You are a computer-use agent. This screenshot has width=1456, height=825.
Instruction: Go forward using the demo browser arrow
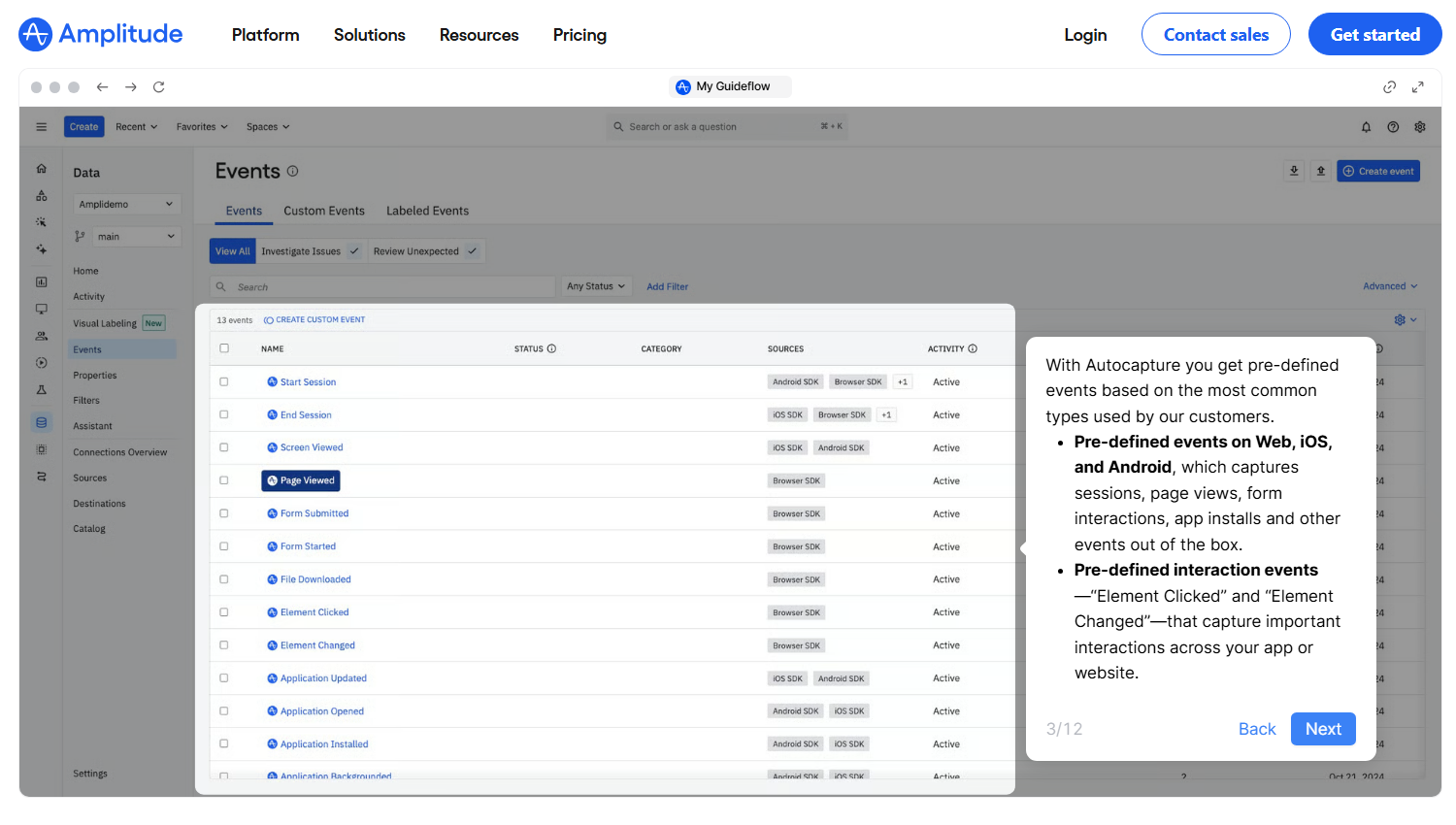(x=131, y=87)
